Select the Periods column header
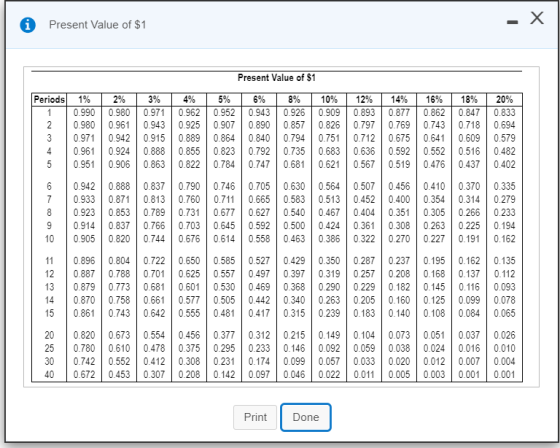The width and height of the screenshot is (560, 448). click(49, 100)
